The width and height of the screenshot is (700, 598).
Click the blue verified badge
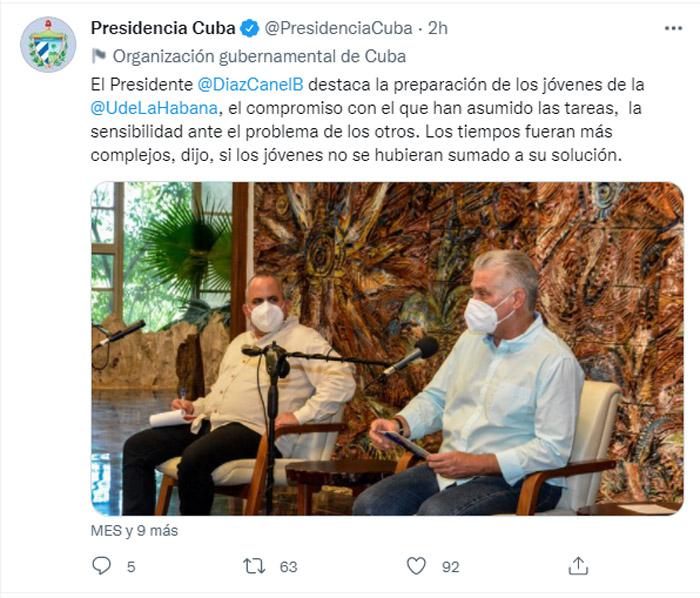coord(250,28)
